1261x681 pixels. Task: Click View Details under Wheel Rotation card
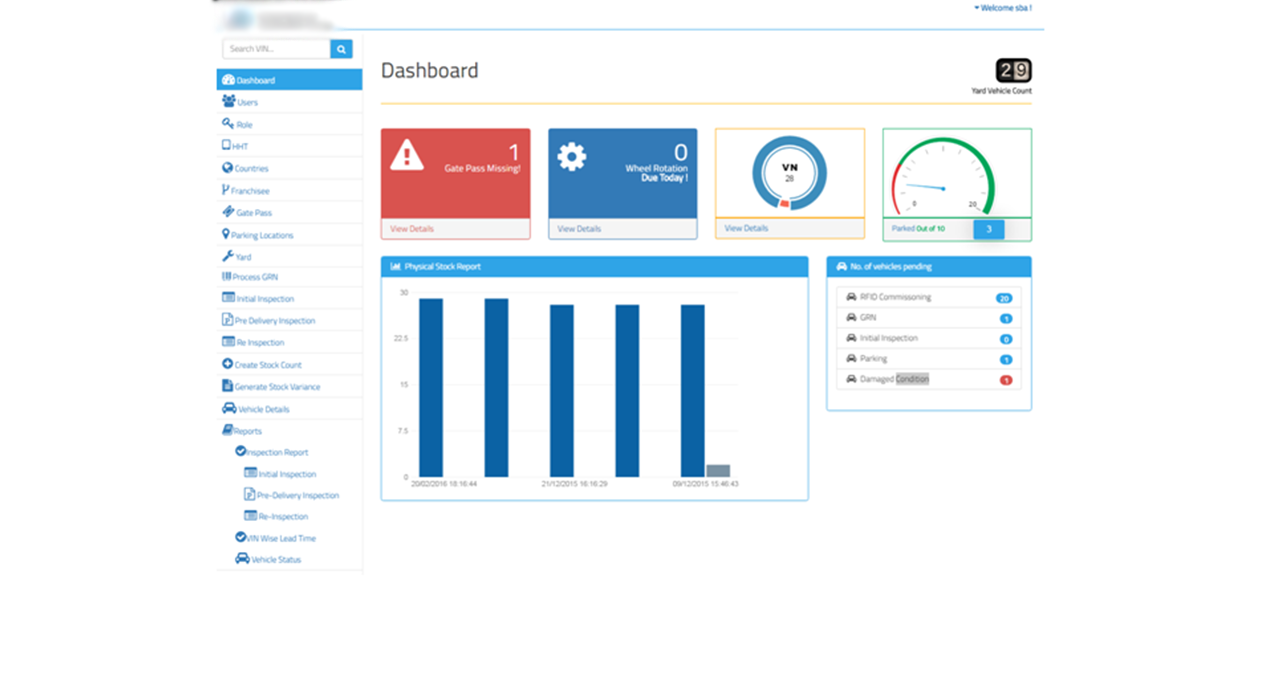pyautogui.click(x=579, y=229)
